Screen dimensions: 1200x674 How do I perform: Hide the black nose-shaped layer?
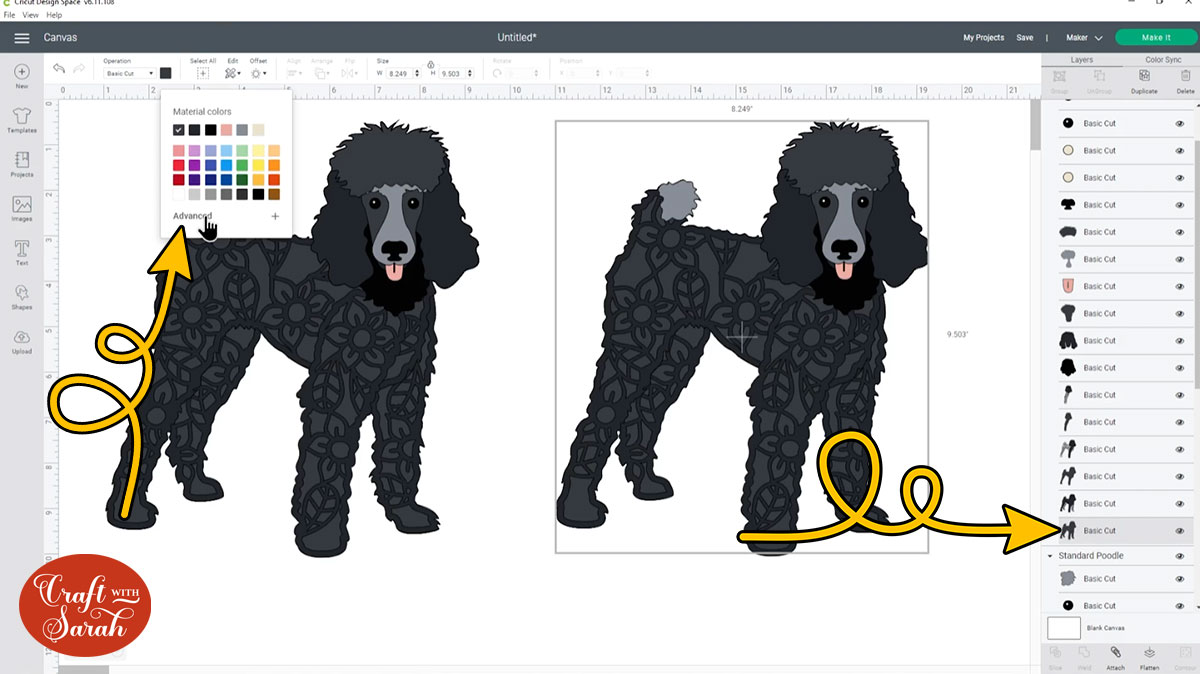(x=1180, y=205)
